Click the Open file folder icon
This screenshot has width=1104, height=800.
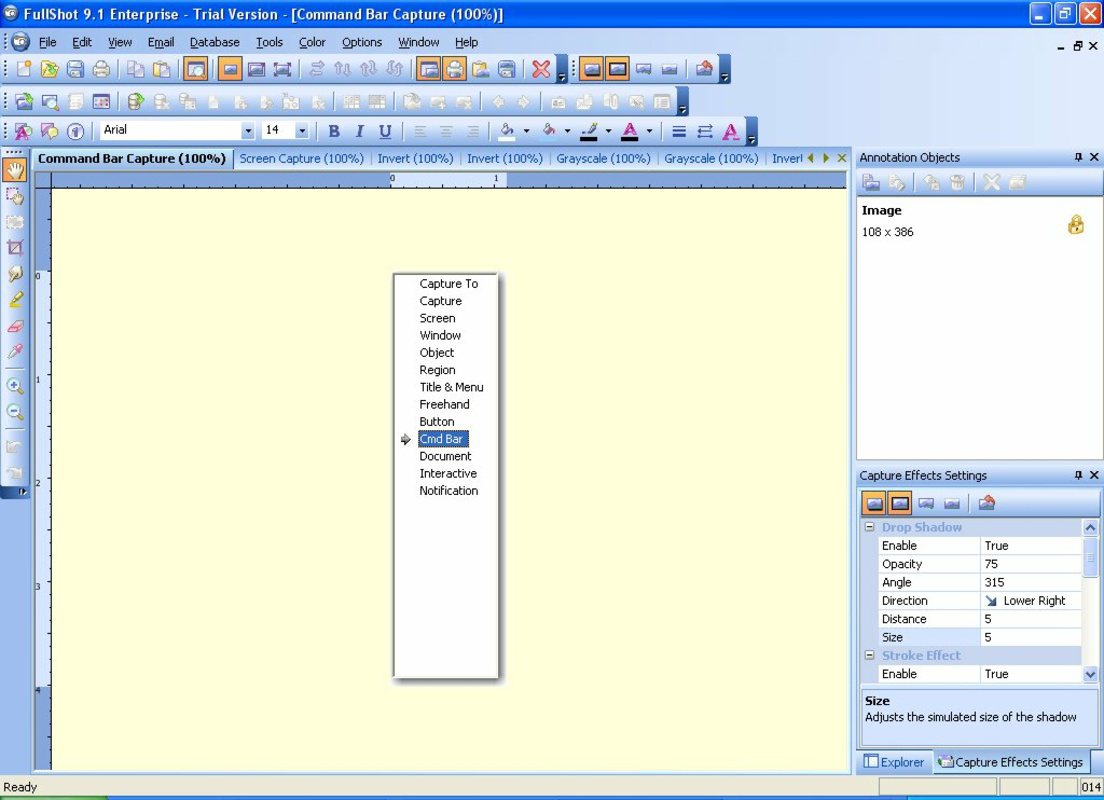coord(49,68)
